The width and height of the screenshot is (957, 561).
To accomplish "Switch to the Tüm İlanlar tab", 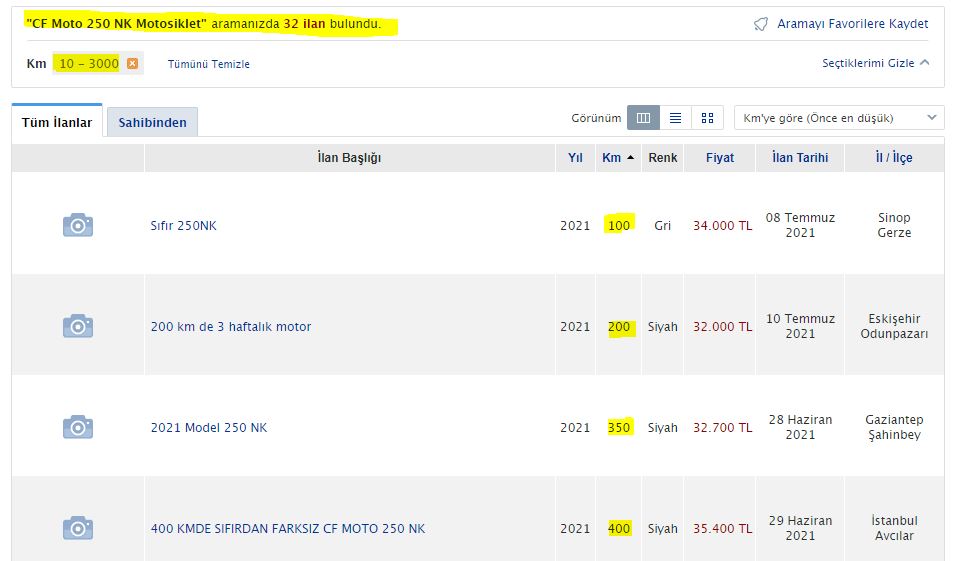I will [x=57, y=122].
